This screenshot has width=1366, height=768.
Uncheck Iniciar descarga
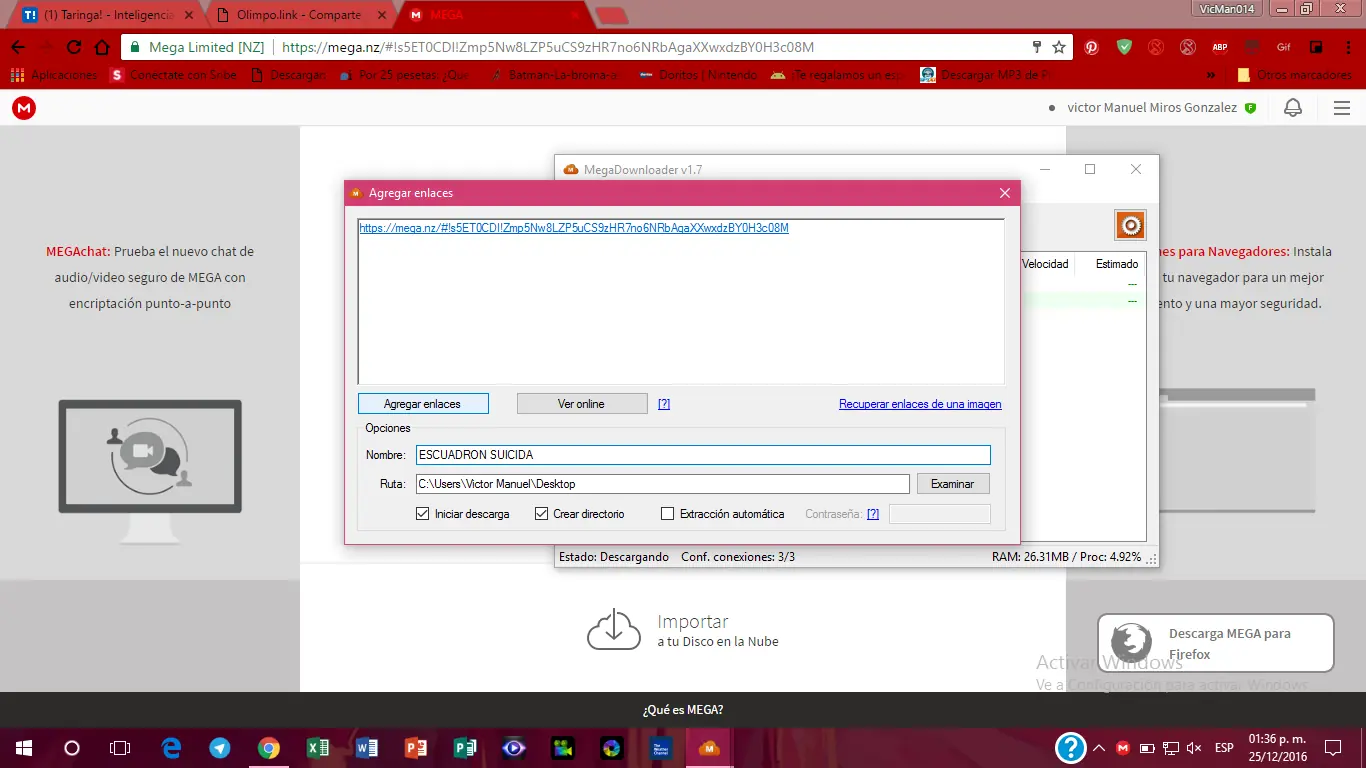point(423,514)
